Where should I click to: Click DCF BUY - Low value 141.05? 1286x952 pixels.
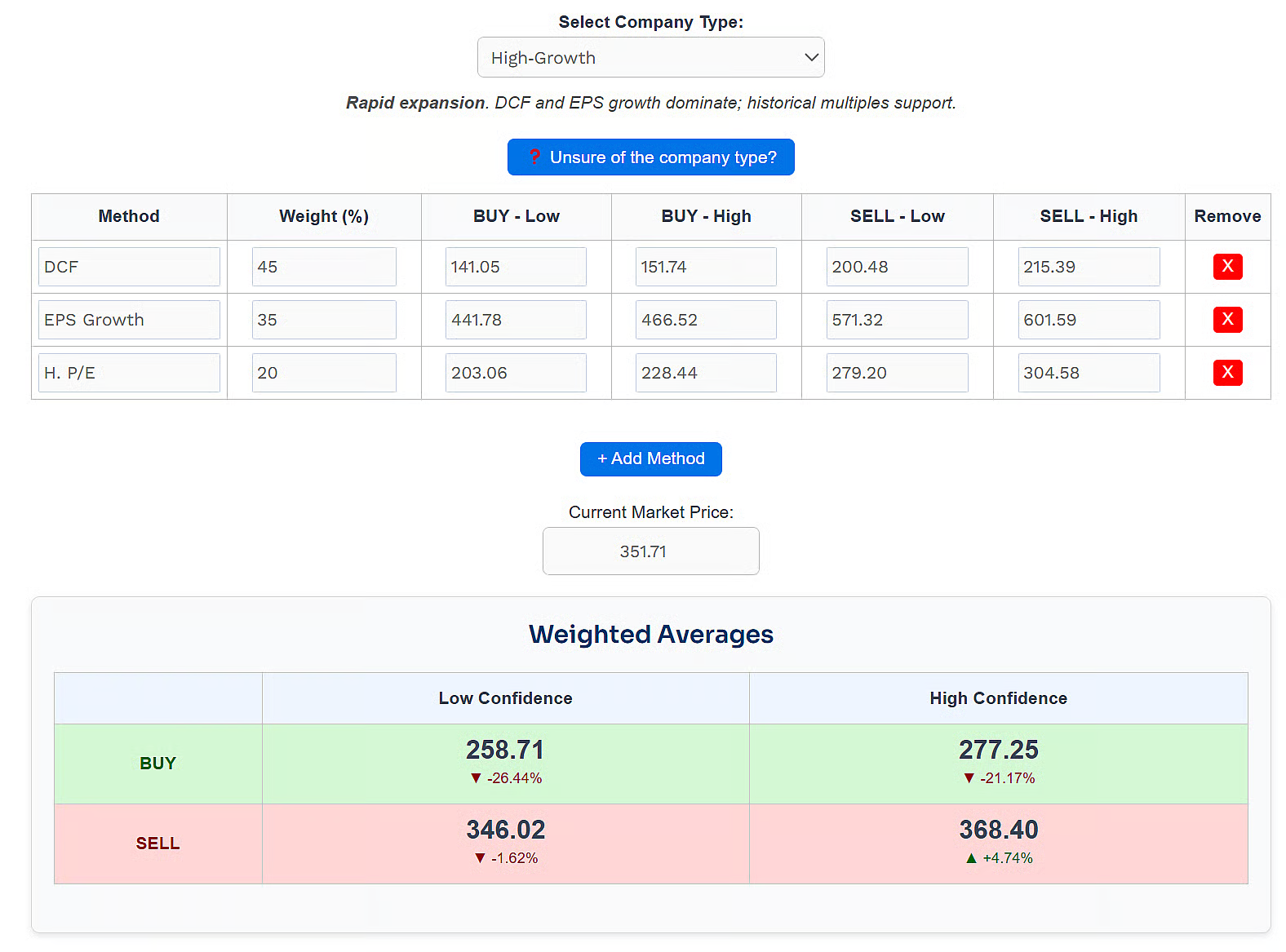tap(516, 267)
